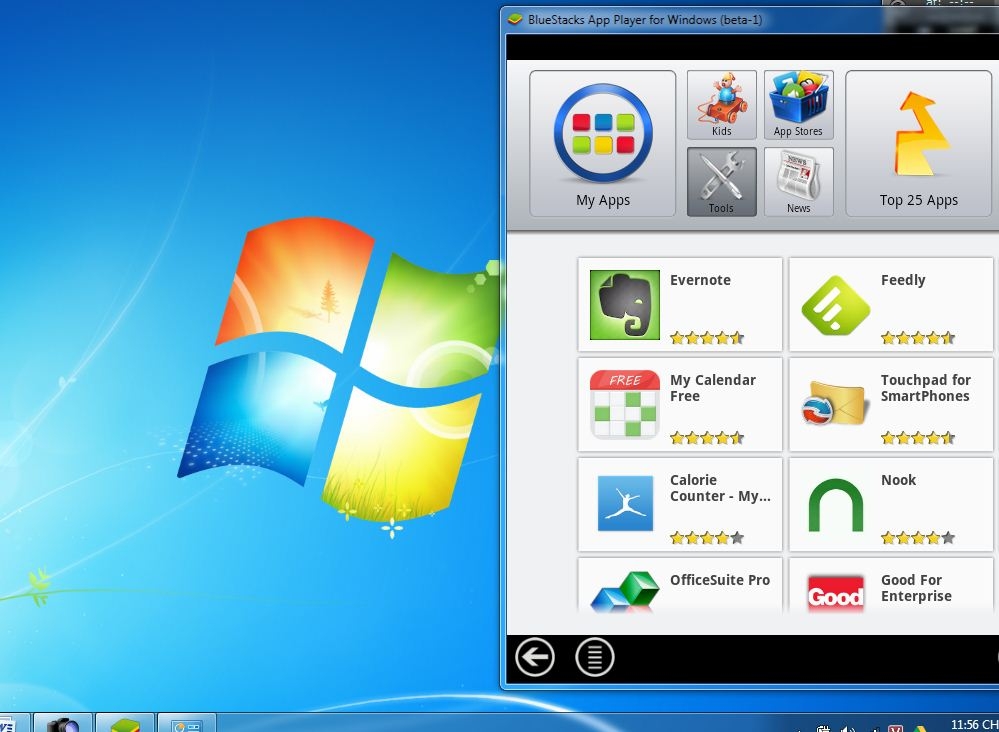
Task: Click the BlueStacks icon in the taskbar
Action: pyautogui.click(x=125, y=723)
